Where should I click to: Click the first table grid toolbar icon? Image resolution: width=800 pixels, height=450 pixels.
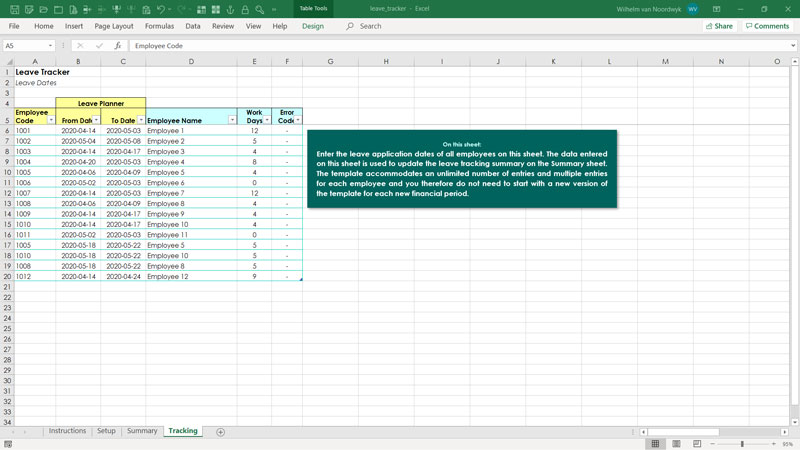coord(202,10)
